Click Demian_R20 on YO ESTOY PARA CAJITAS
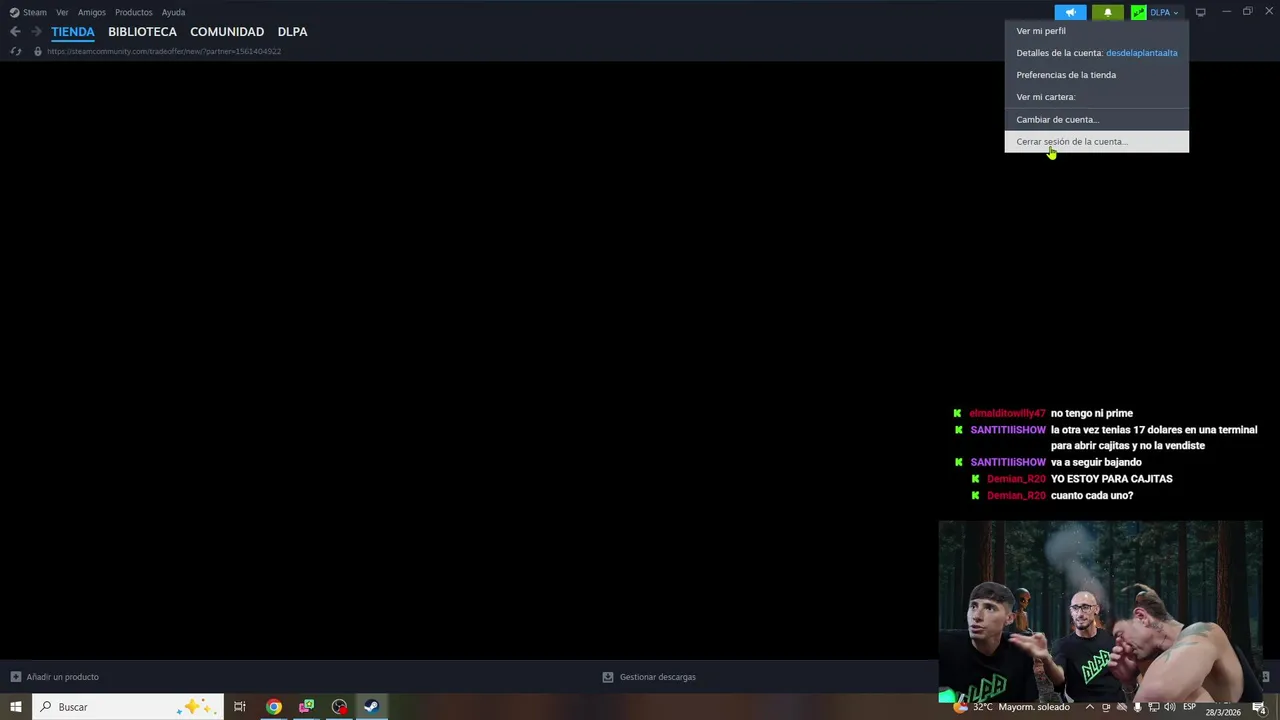 pos(1016,479)
